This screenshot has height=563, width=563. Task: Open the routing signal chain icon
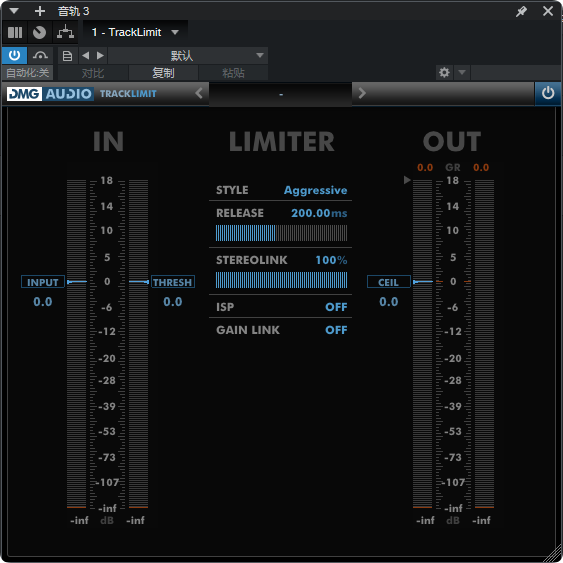pos(65,32)
